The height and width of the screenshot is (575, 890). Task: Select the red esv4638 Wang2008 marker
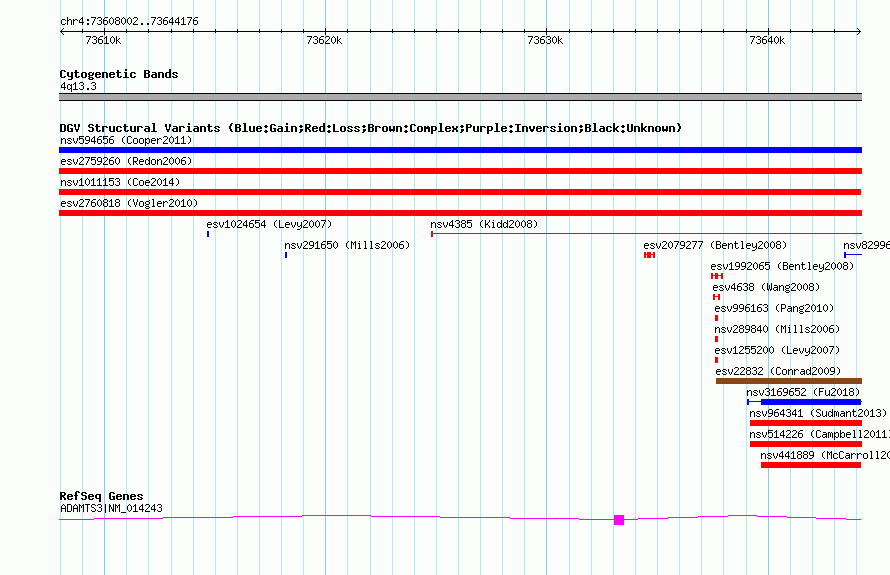click(x=716, y=297)
